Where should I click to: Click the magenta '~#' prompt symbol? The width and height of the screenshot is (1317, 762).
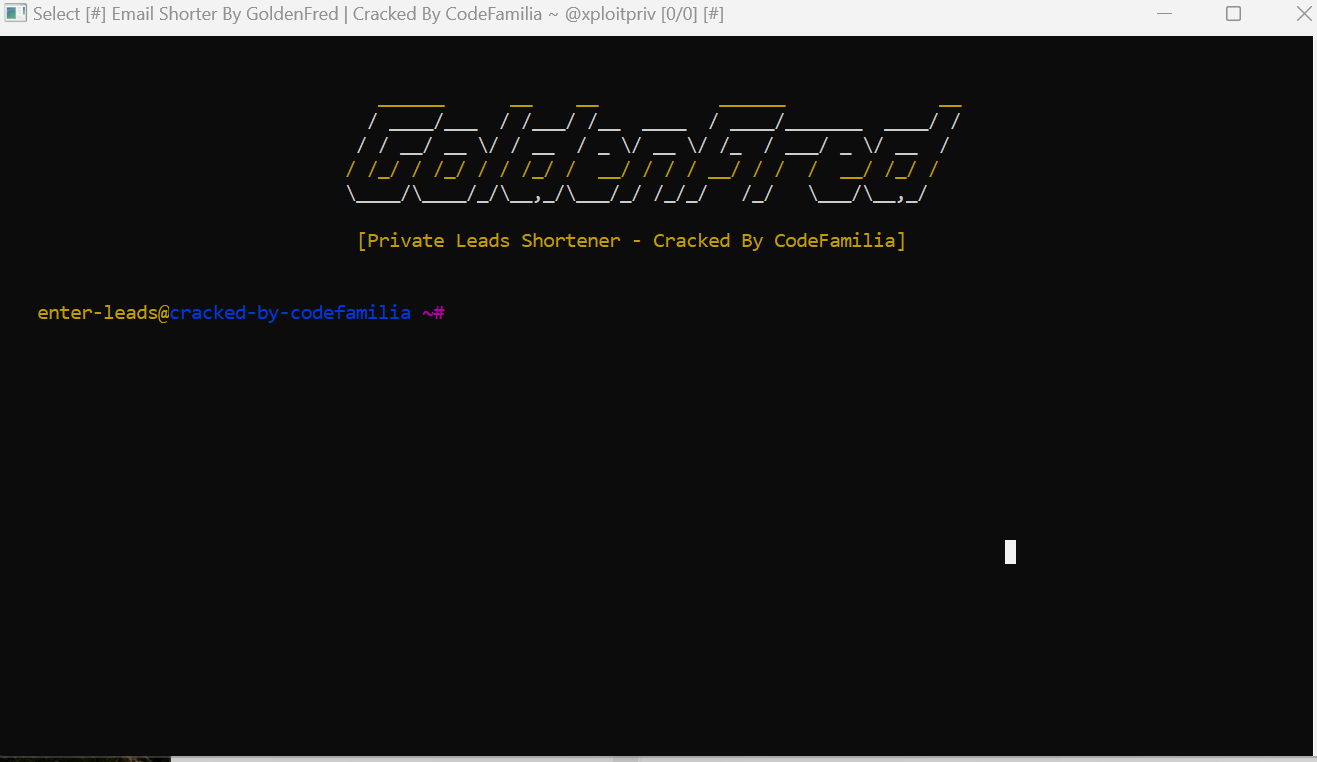[433, 313]
